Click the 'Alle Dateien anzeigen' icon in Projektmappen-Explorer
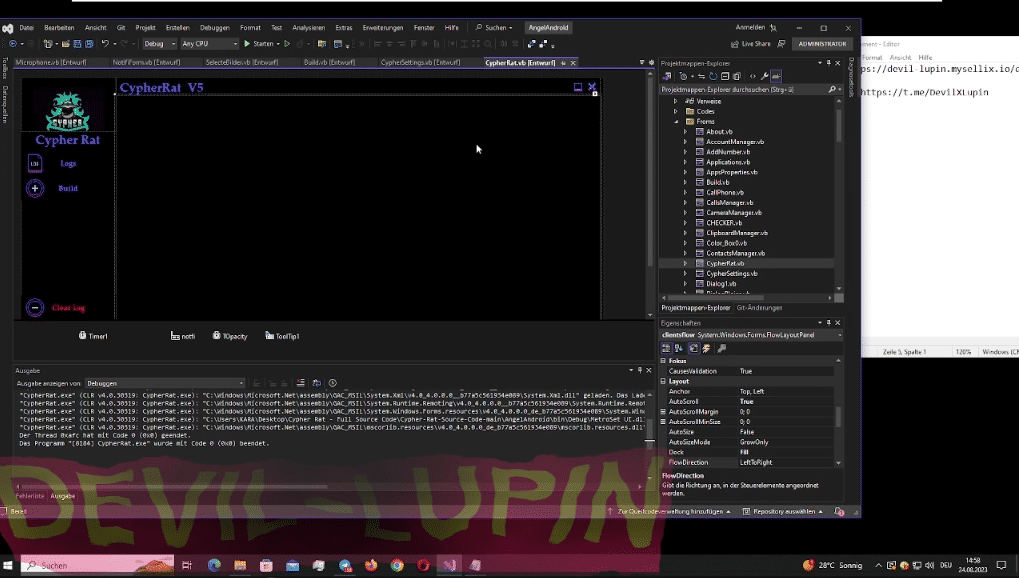1019x578 pixels. click(x=738, y=76)
